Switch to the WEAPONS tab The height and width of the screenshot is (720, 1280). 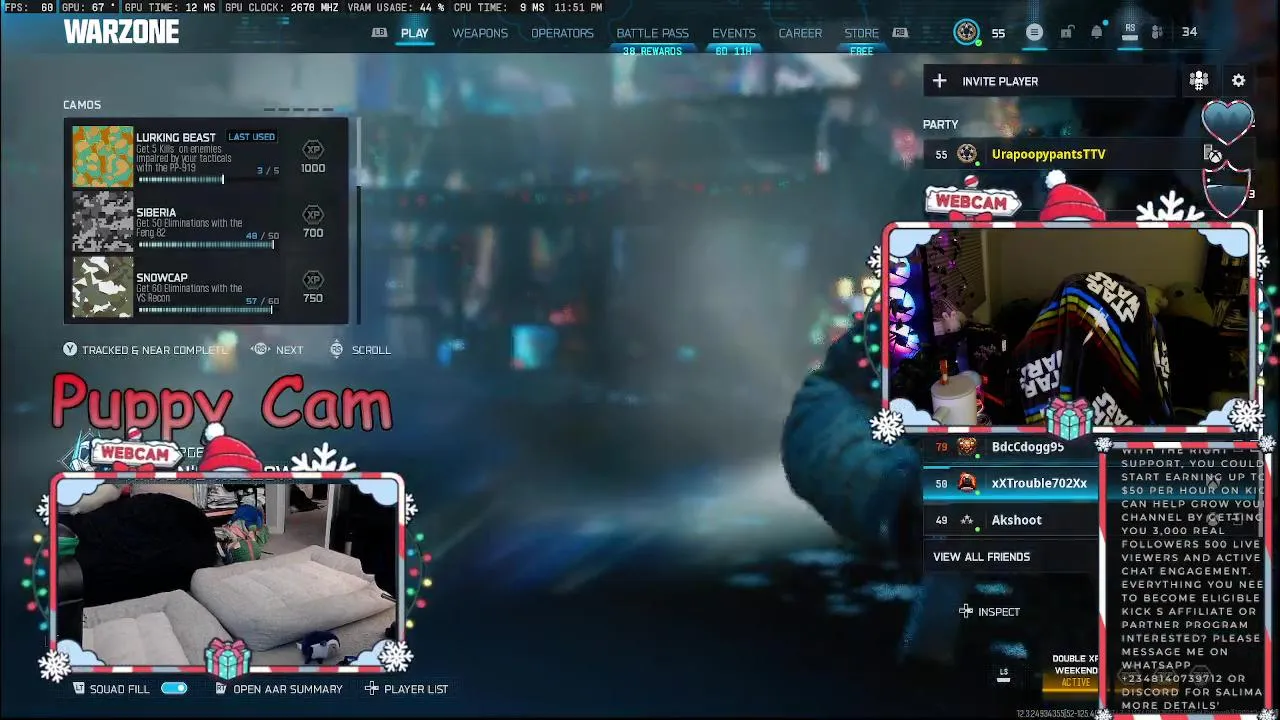pyautogui.click(x=480, y=33)
